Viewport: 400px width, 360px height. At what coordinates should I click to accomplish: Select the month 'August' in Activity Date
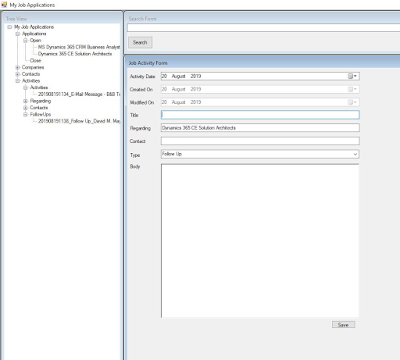tap(178, 76)
